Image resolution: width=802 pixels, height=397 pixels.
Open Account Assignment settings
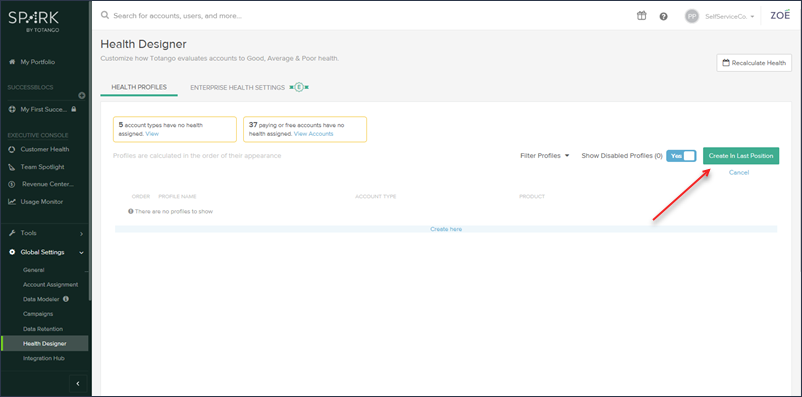pyautogui.click(x=51, y=284)
